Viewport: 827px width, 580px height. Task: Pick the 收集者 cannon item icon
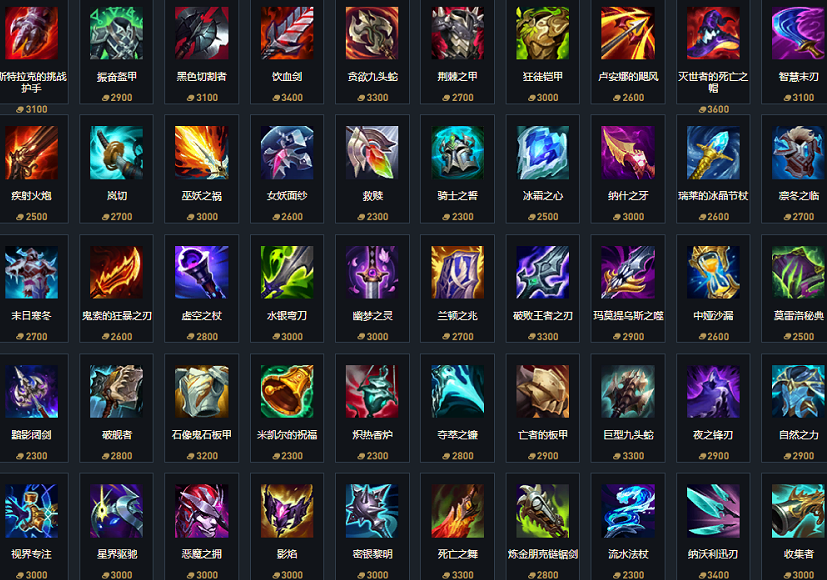(799, 511)
